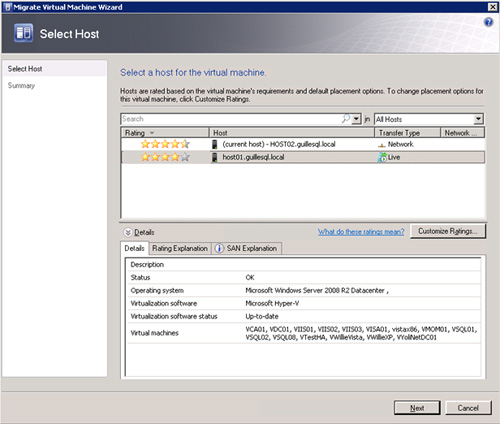Collapse the Details section chevron
Screen dimensions: 500x424
[128, 232]
